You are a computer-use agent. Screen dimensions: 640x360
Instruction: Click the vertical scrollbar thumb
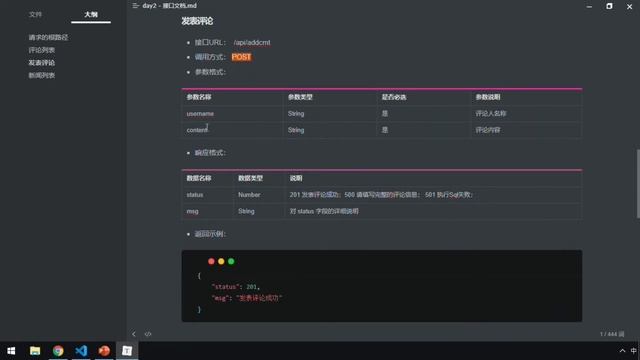pos(638,184)
